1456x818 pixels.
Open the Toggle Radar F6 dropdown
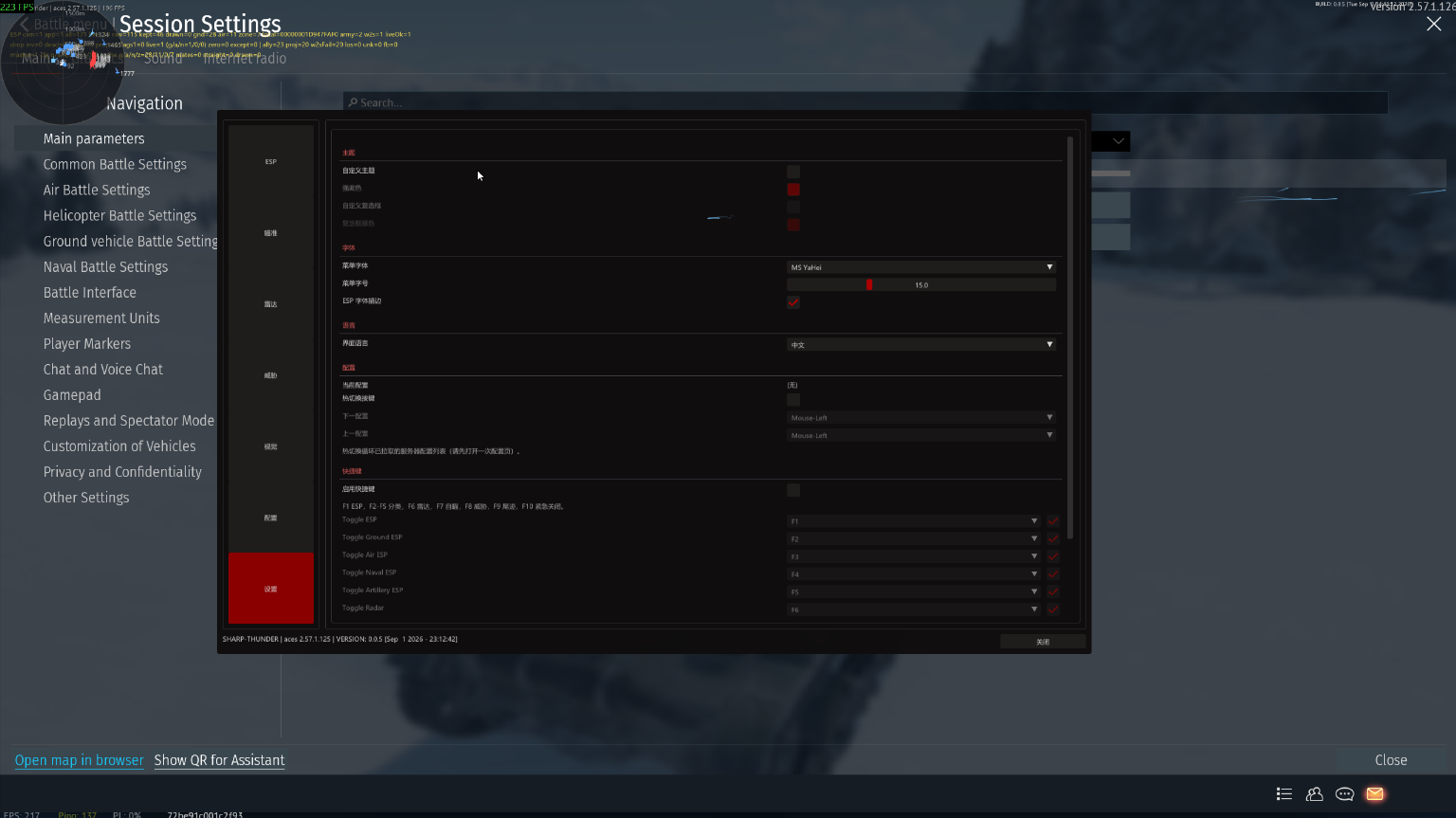coord(913,609)
